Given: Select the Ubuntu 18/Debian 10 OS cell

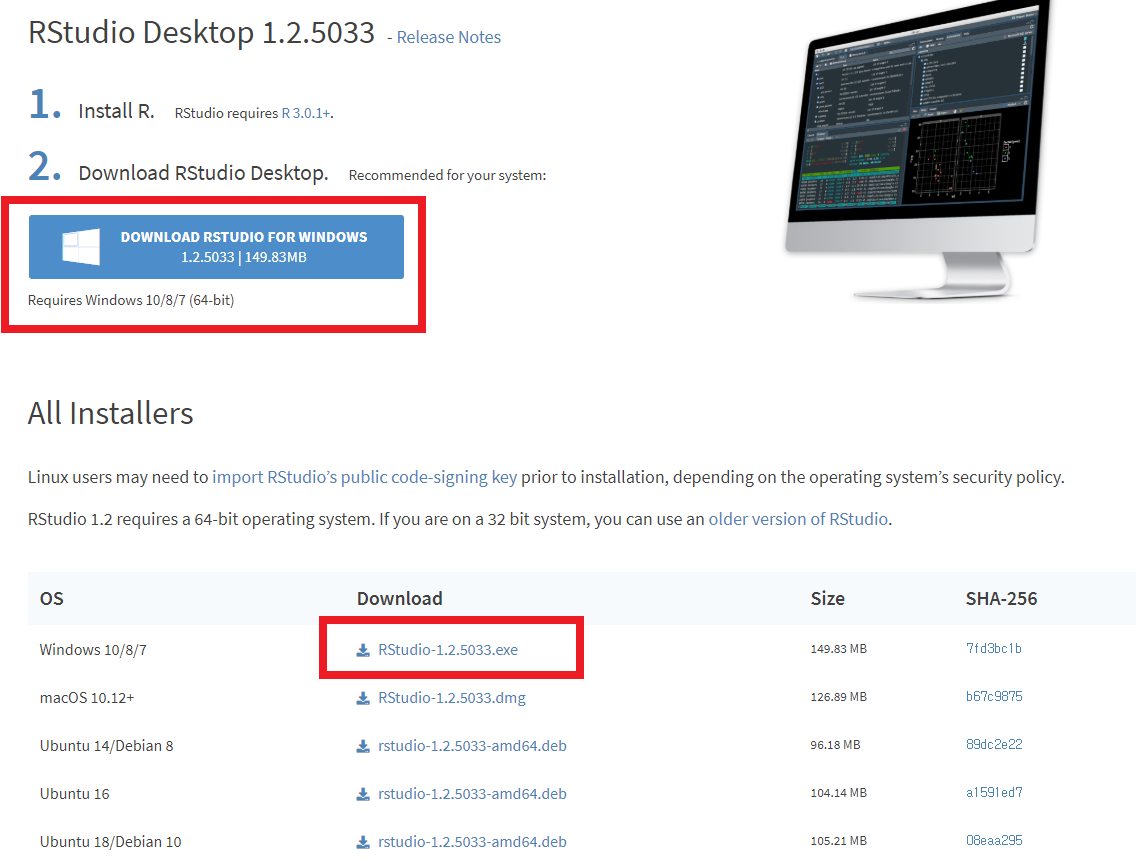Looking at the screenshot, I should click(110, 841).
